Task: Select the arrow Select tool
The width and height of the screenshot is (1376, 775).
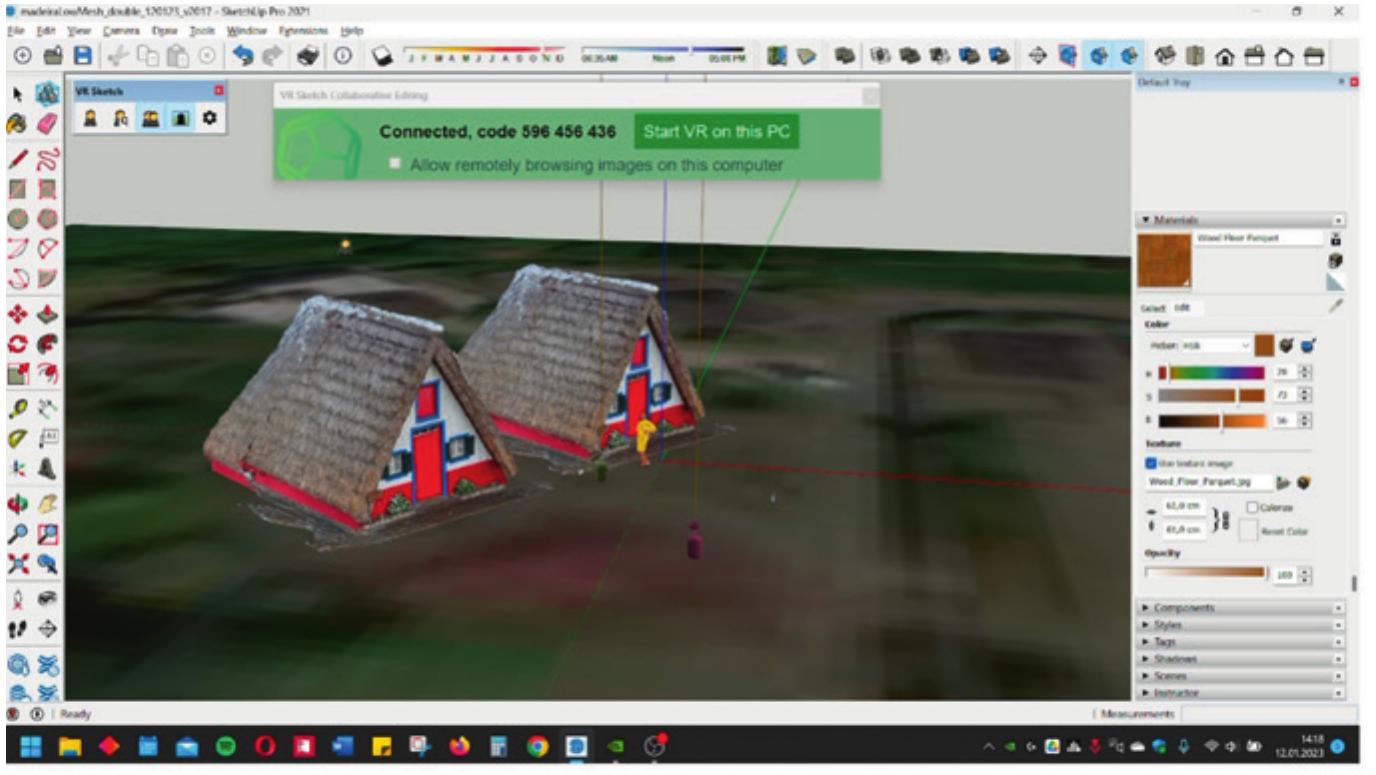Action: (x=16, y=95)
